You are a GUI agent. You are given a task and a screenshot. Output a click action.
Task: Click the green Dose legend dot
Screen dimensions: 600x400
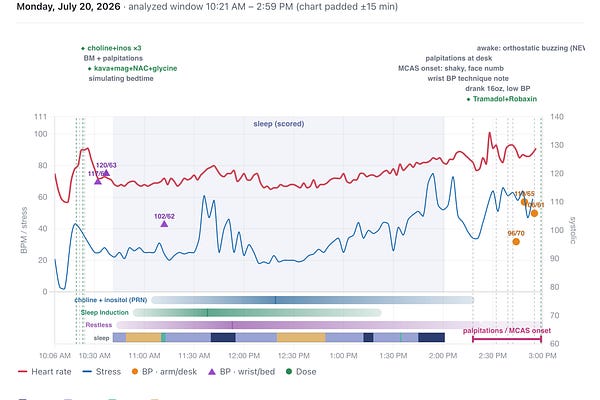(289, 371)
